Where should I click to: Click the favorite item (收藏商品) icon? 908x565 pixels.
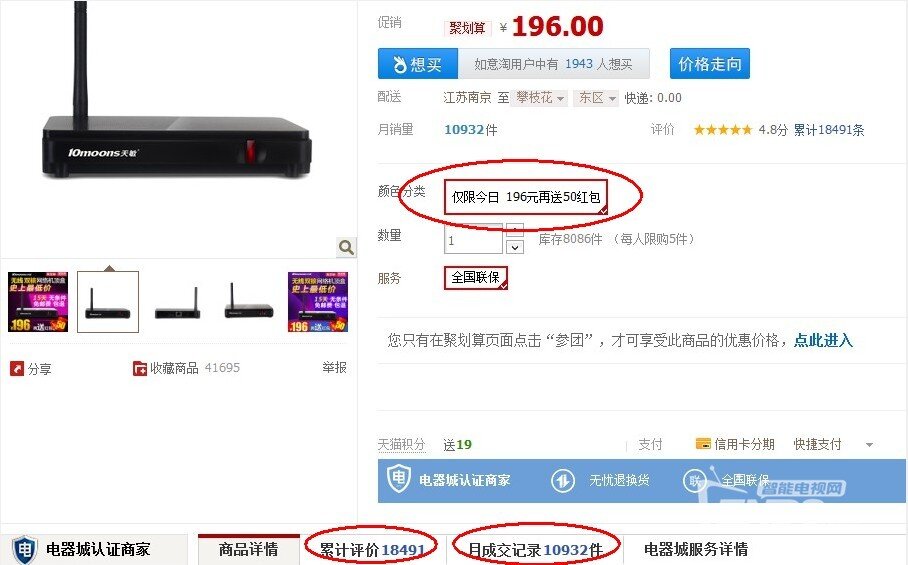pos(140,368)
